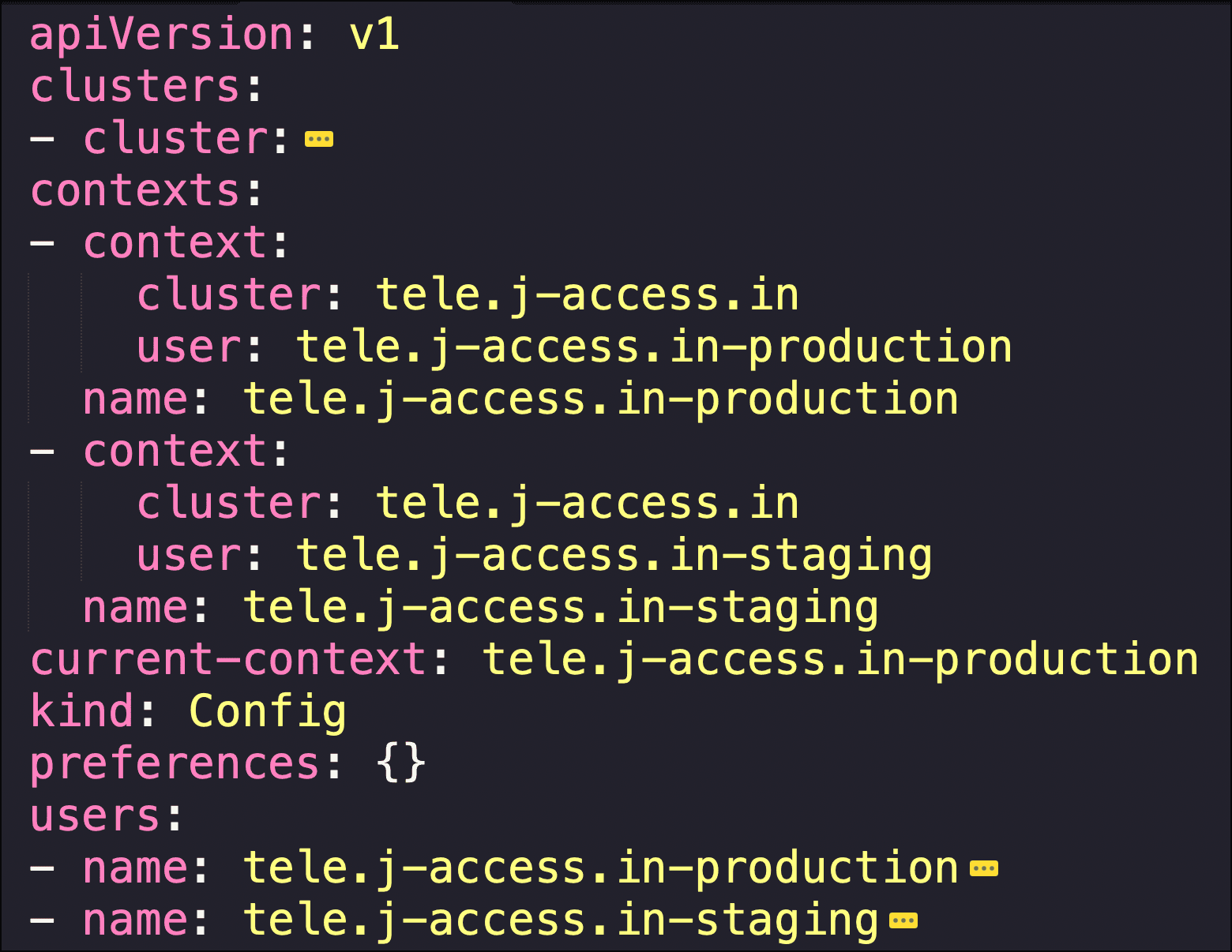Viewport: 1232px width, 952px height.
Task: Expand the folded cluster block ellipsis
Action: pos(319,140)
